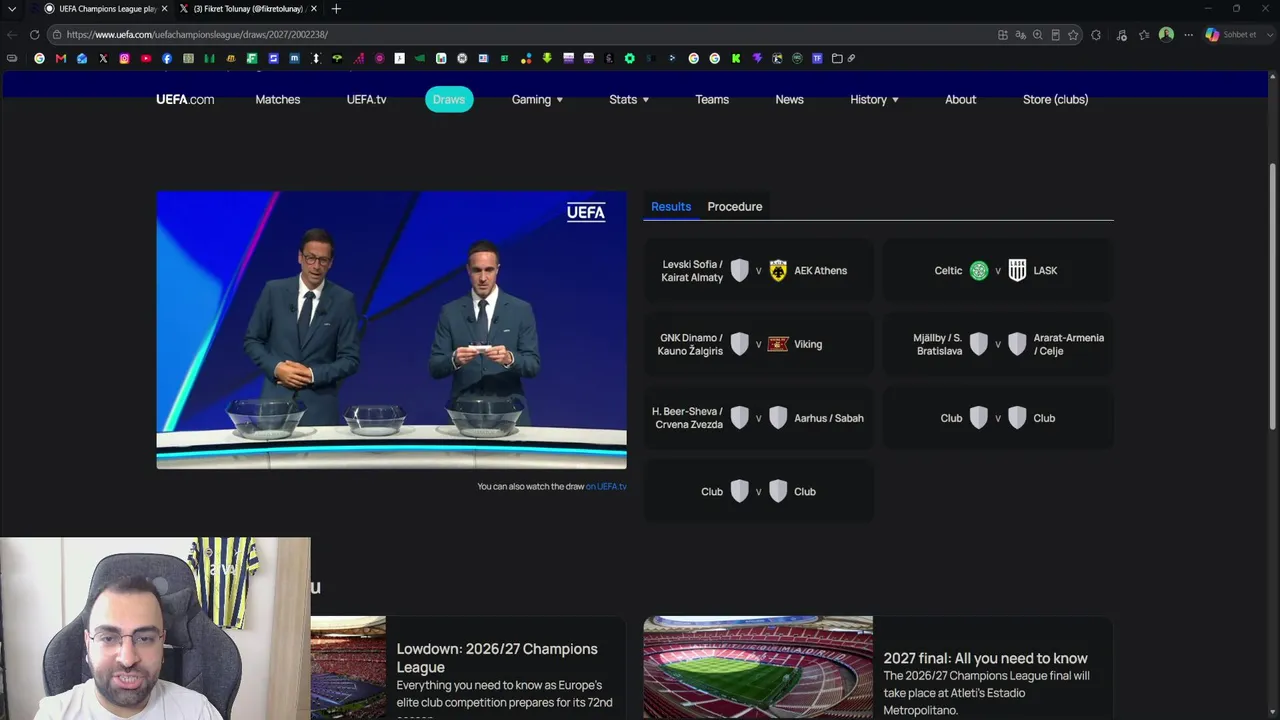Click 'Ararat-Armenia / Celje' text
The image size is (1280, 720).
(x=1069, y=344)
